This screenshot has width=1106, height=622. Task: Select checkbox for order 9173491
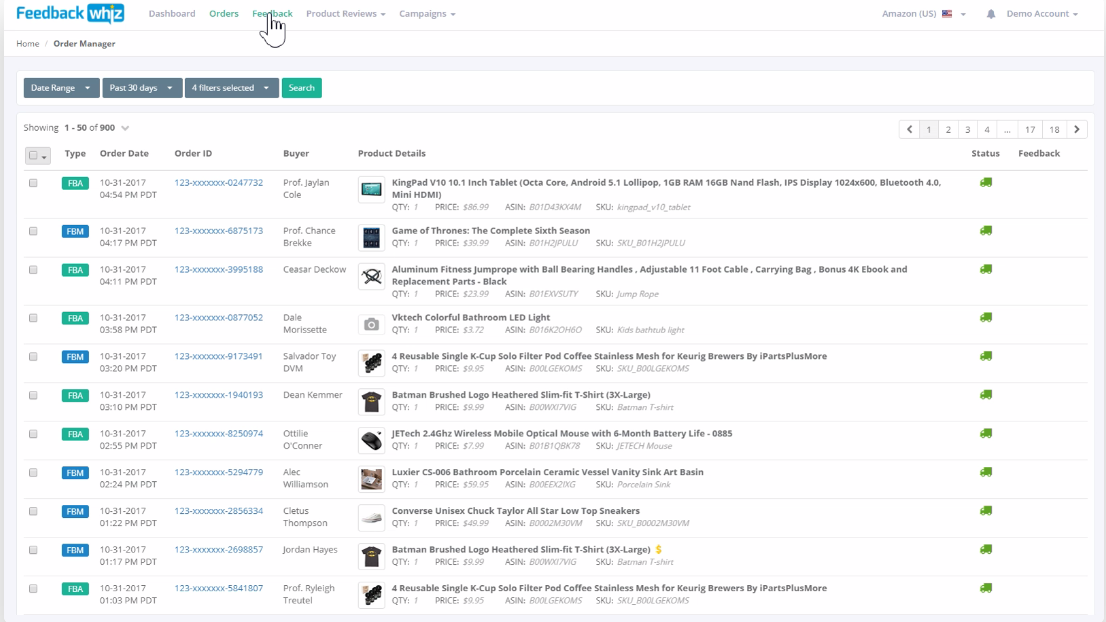point(33,356)
